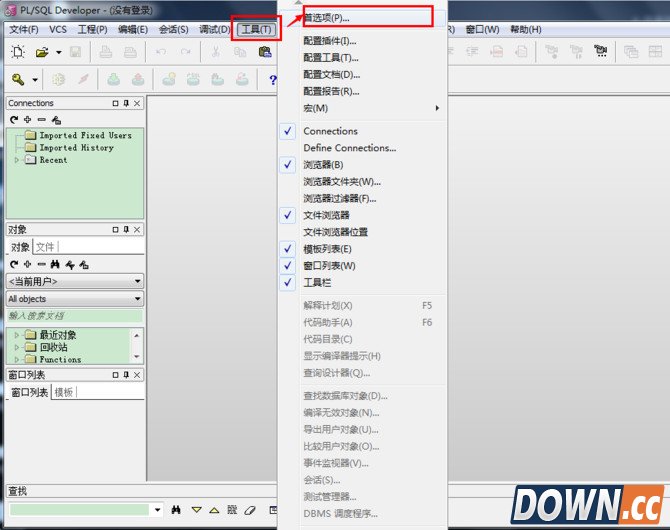
Task: Open the dropdown arrow beside the key icon
Action: (35, 80)
